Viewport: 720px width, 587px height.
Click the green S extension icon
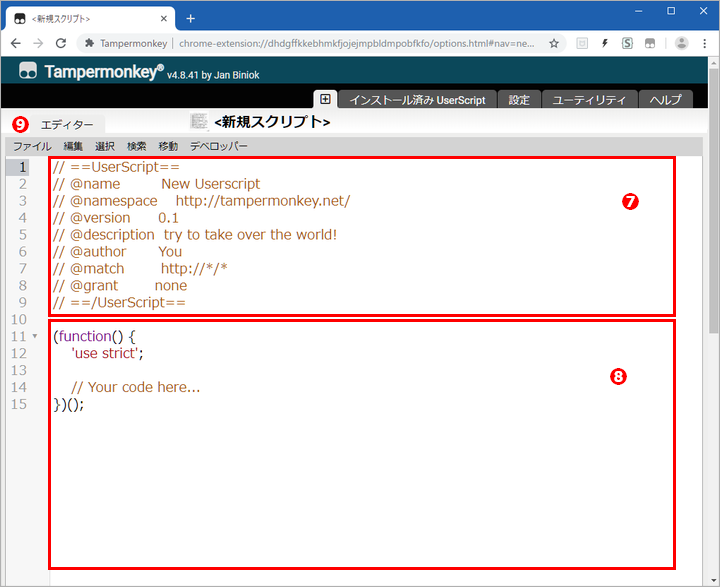[x=627, y=43]
